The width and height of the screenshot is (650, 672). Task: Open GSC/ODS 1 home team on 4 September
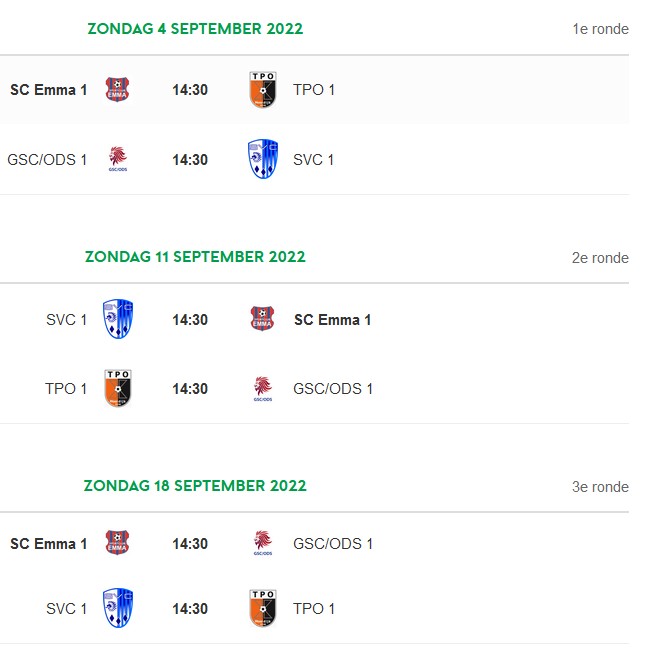47,160
